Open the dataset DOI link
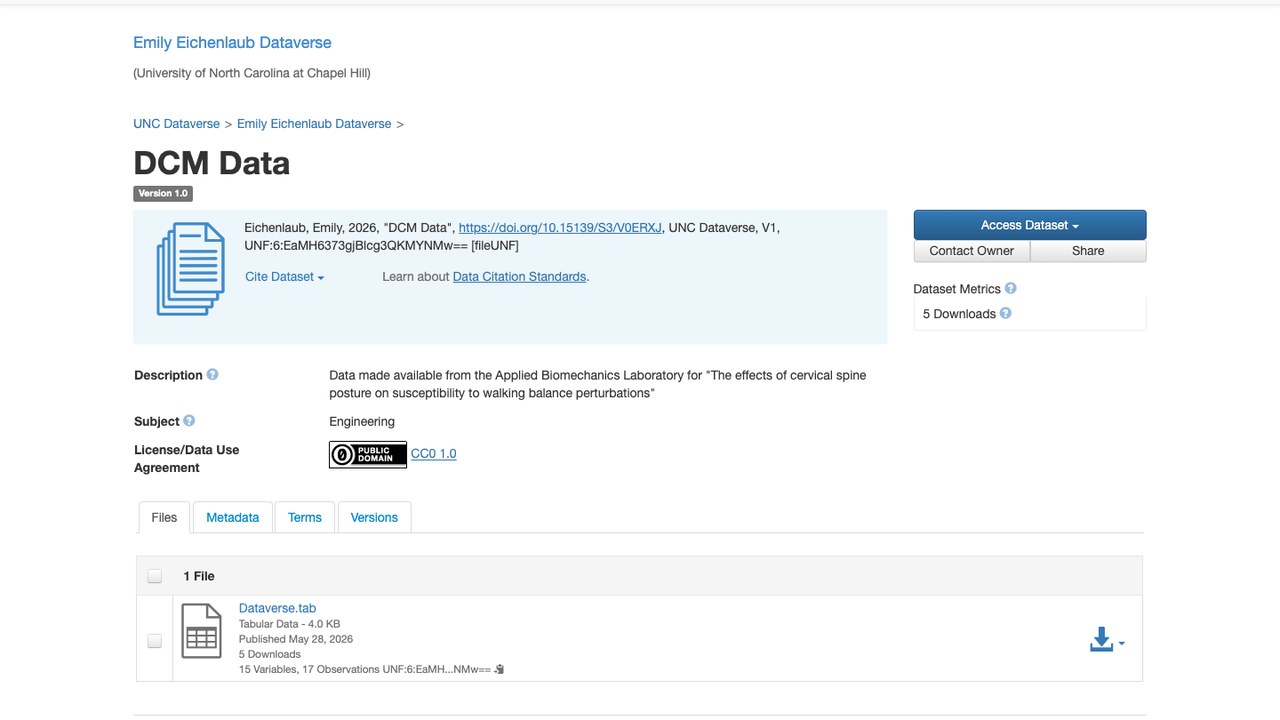The height and width of the screenshot is (720, 1280). (x=560, y=228)
